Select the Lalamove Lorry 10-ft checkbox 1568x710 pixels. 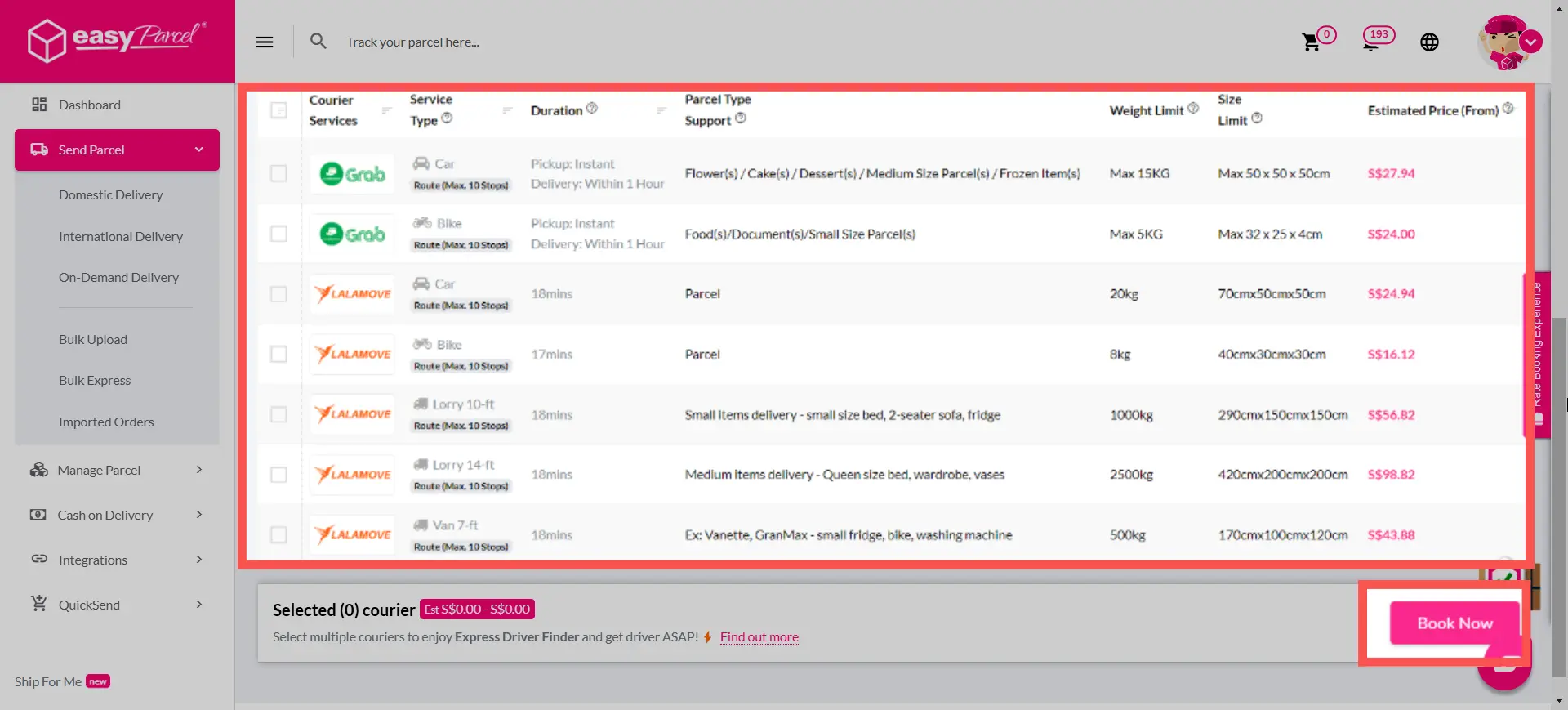(278, 414)
